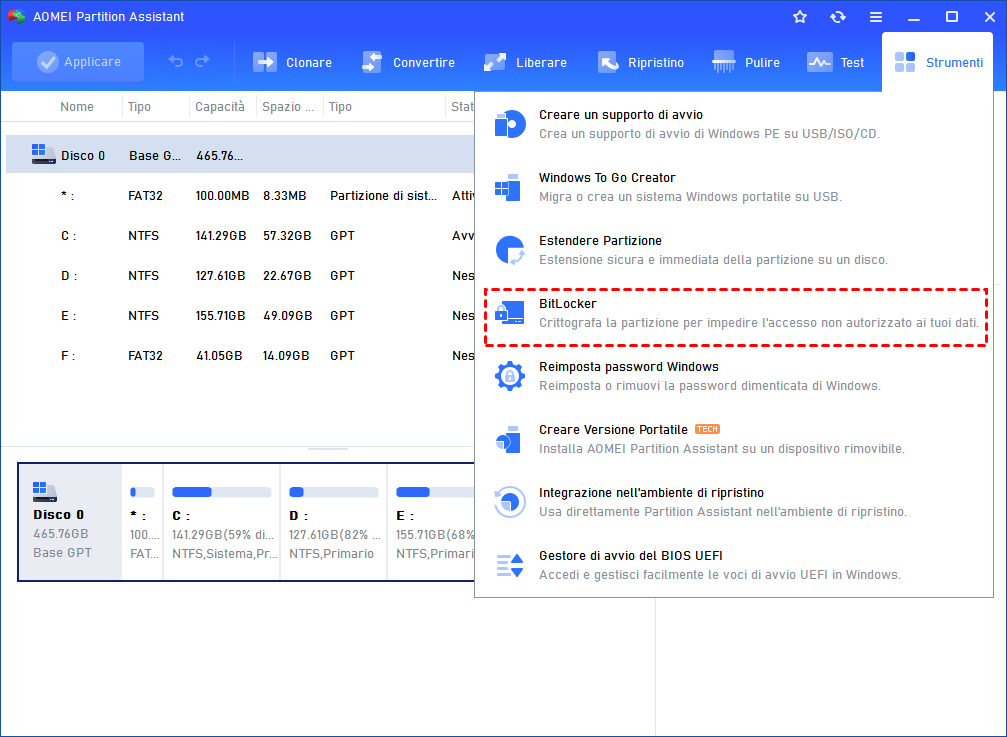The height and width of the screenshot is (737, 1007).
Task: Choose BitLocker menu entry
Action: pos(735,317)
